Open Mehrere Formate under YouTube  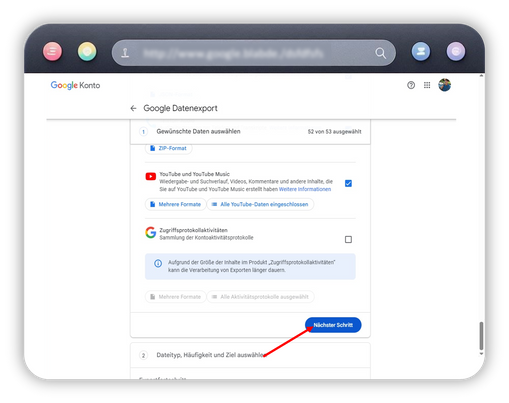176,204
